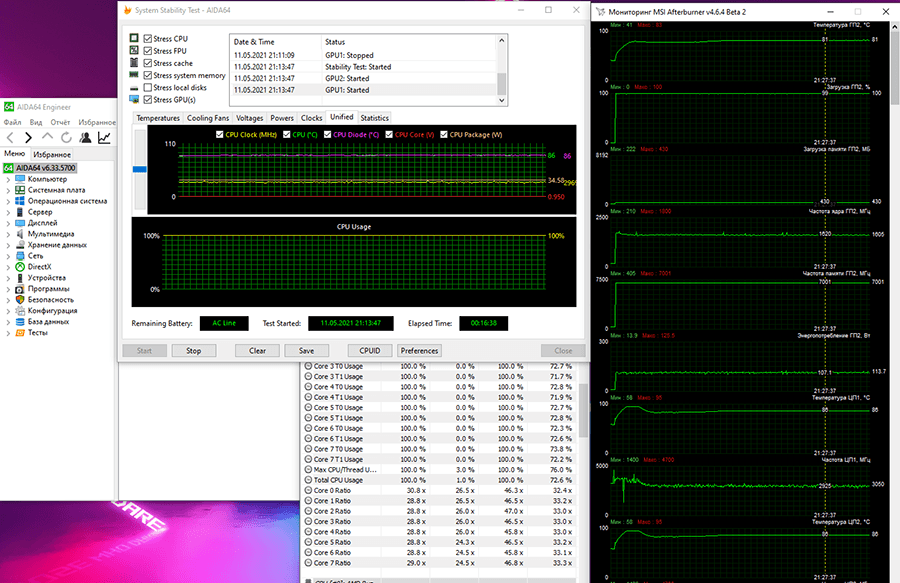This screenshot has height=583, width=900.
Task: Click the forward arrow in AIDA64 toolbar
Action: click(x=28, y=138)
